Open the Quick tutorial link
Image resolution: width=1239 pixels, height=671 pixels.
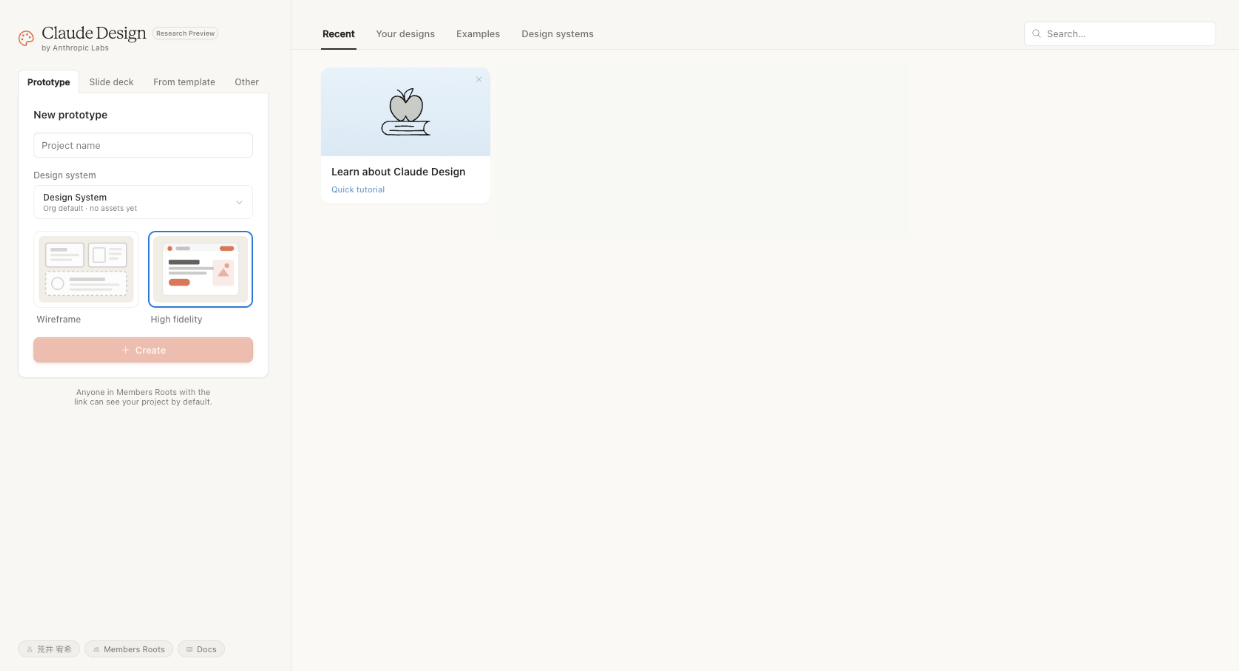coord(358,190)
